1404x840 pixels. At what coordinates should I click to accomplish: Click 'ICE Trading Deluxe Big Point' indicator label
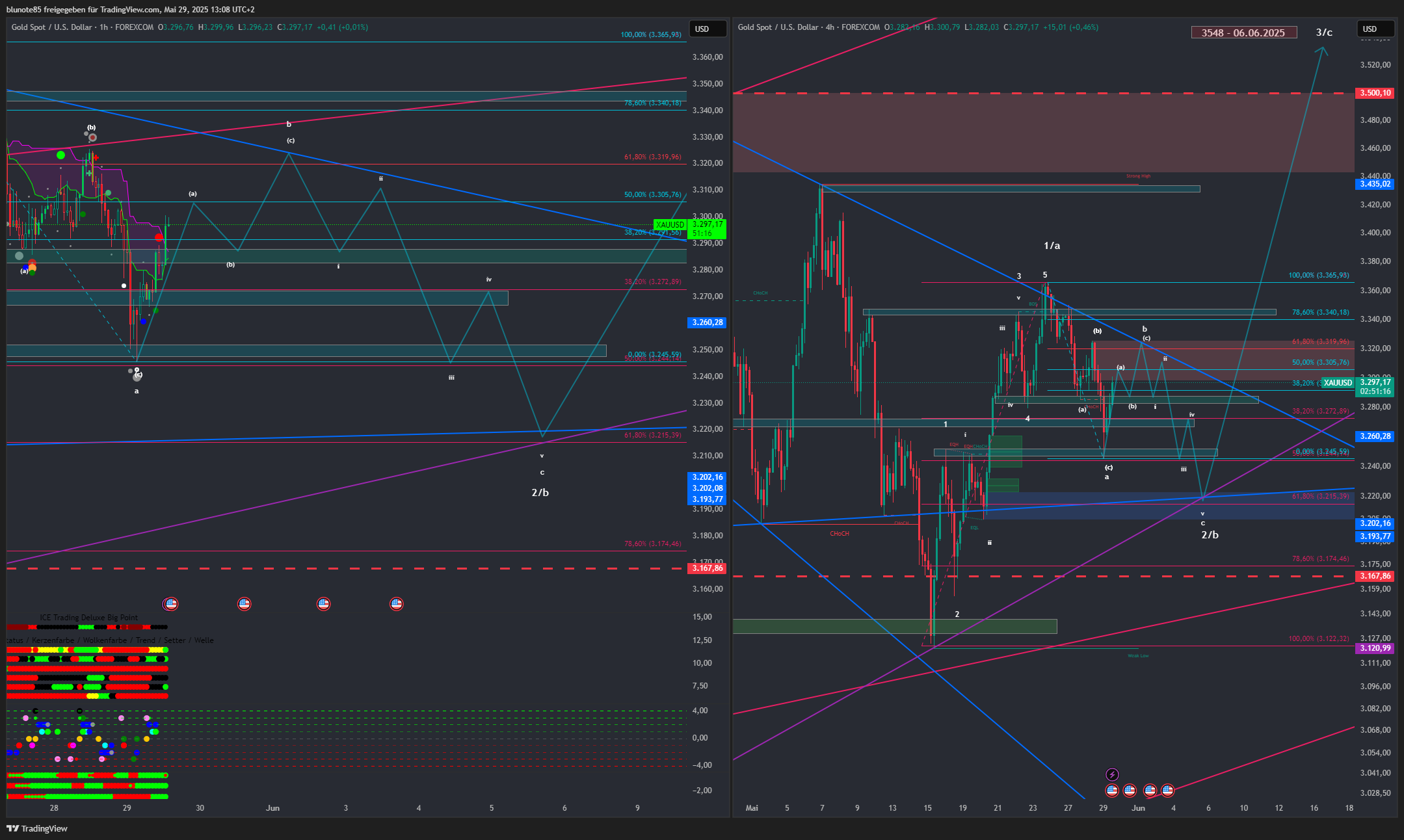pyautogui.click(x=89, y=618)
